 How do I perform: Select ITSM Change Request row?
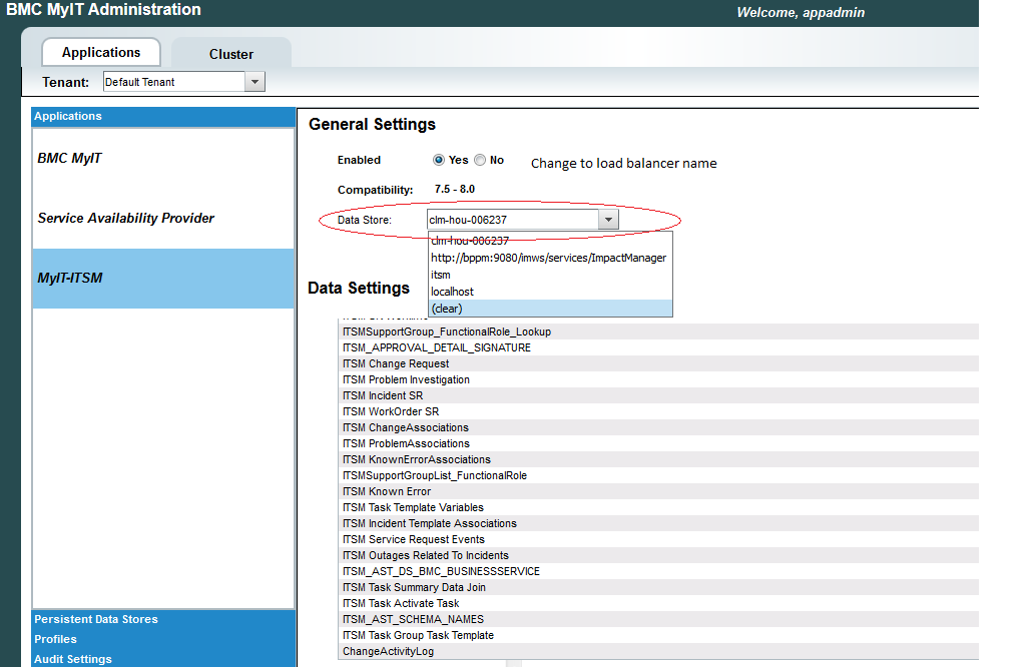pyautogui.click(x=658, y=364)
